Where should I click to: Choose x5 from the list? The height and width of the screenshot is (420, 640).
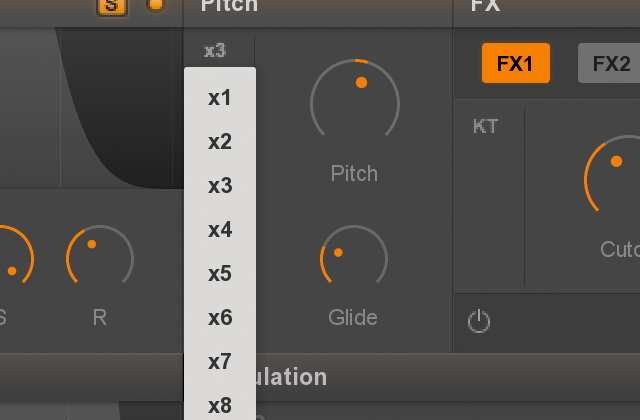click(x=220, y=273)
